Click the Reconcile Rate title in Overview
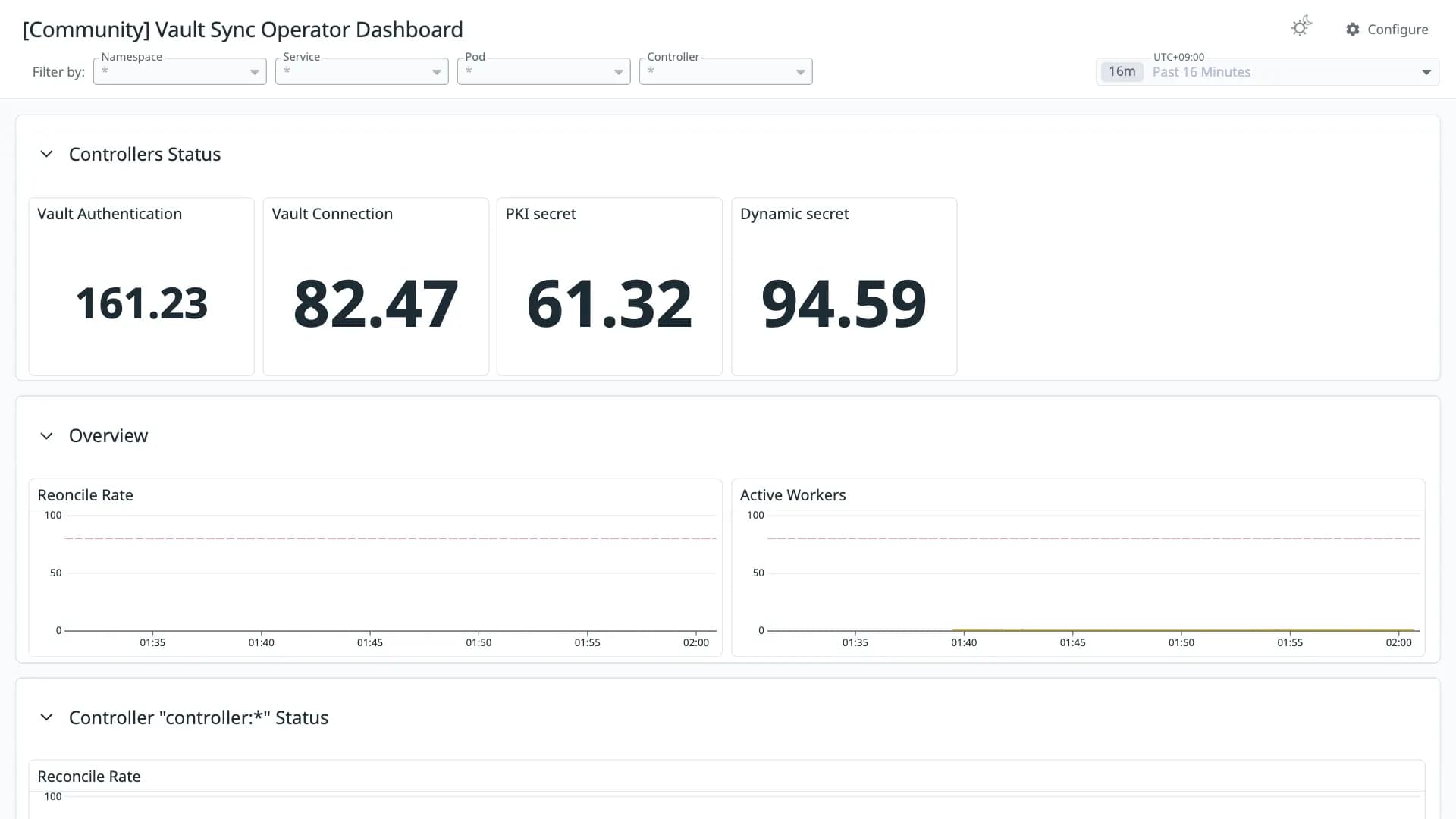Image resolution: width=1456 pixels, height=819 pixels. pos(85,495)
